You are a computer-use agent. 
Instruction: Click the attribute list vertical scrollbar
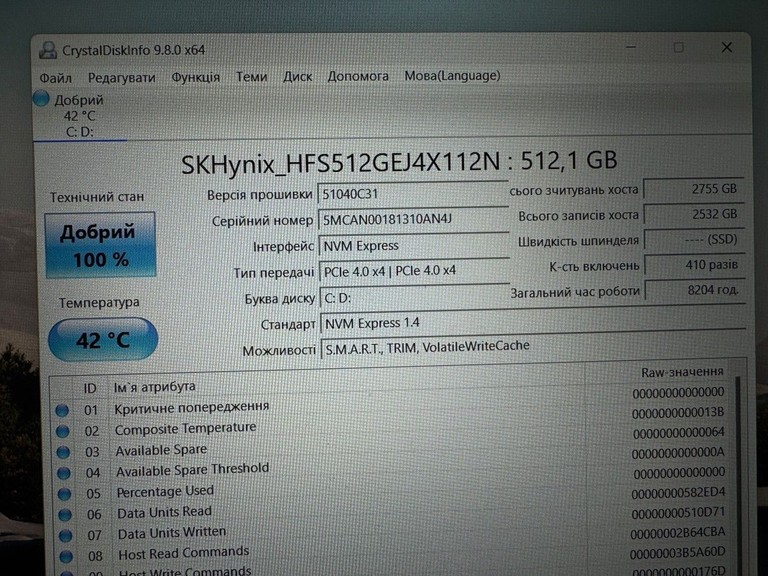pyautogui.click(x=738, y=475)
